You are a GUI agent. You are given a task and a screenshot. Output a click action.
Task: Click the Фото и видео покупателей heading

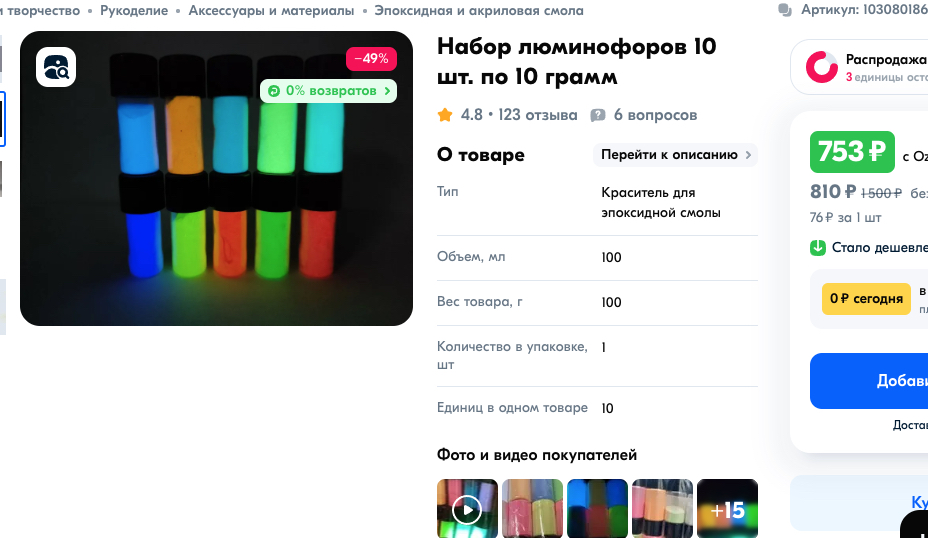coord(537,455)
